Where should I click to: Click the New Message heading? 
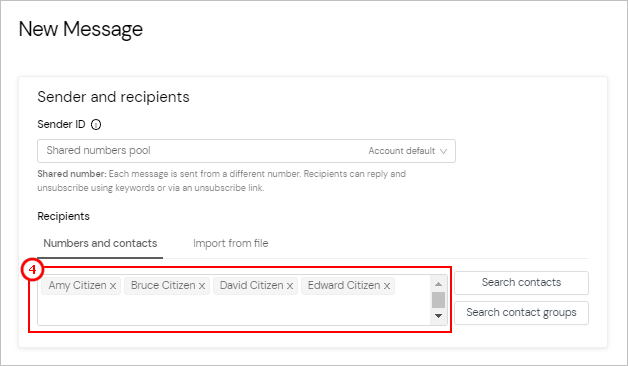(81, 29)
